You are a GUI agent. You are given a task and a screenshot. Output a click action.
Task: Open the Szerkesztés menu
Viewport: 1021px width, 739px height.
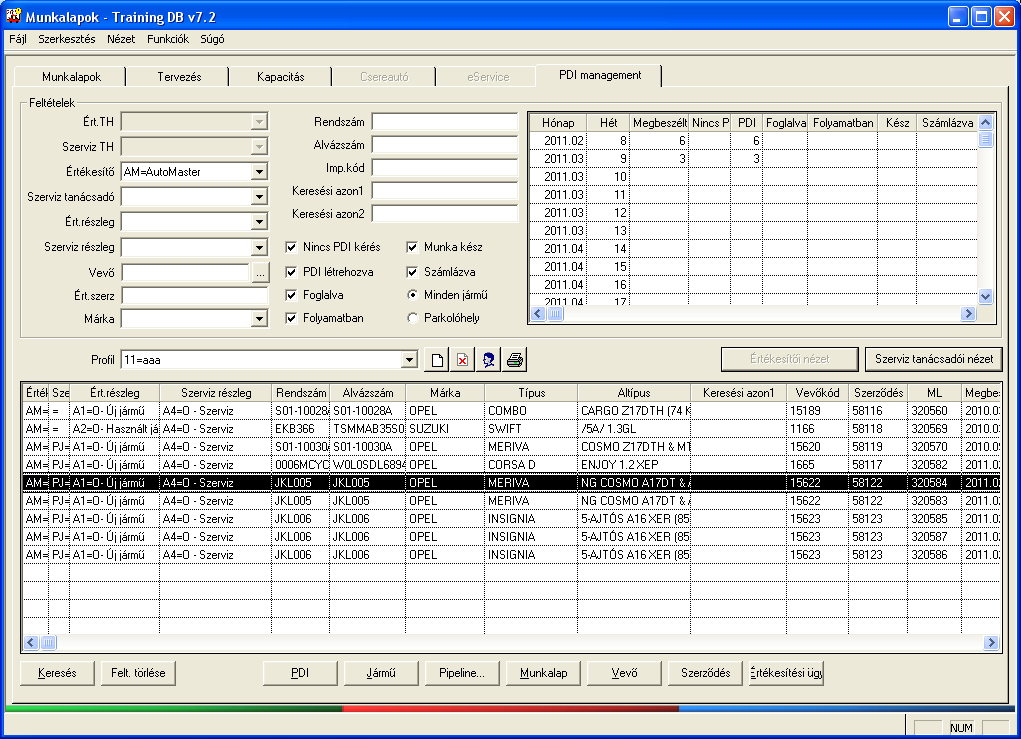66,39
